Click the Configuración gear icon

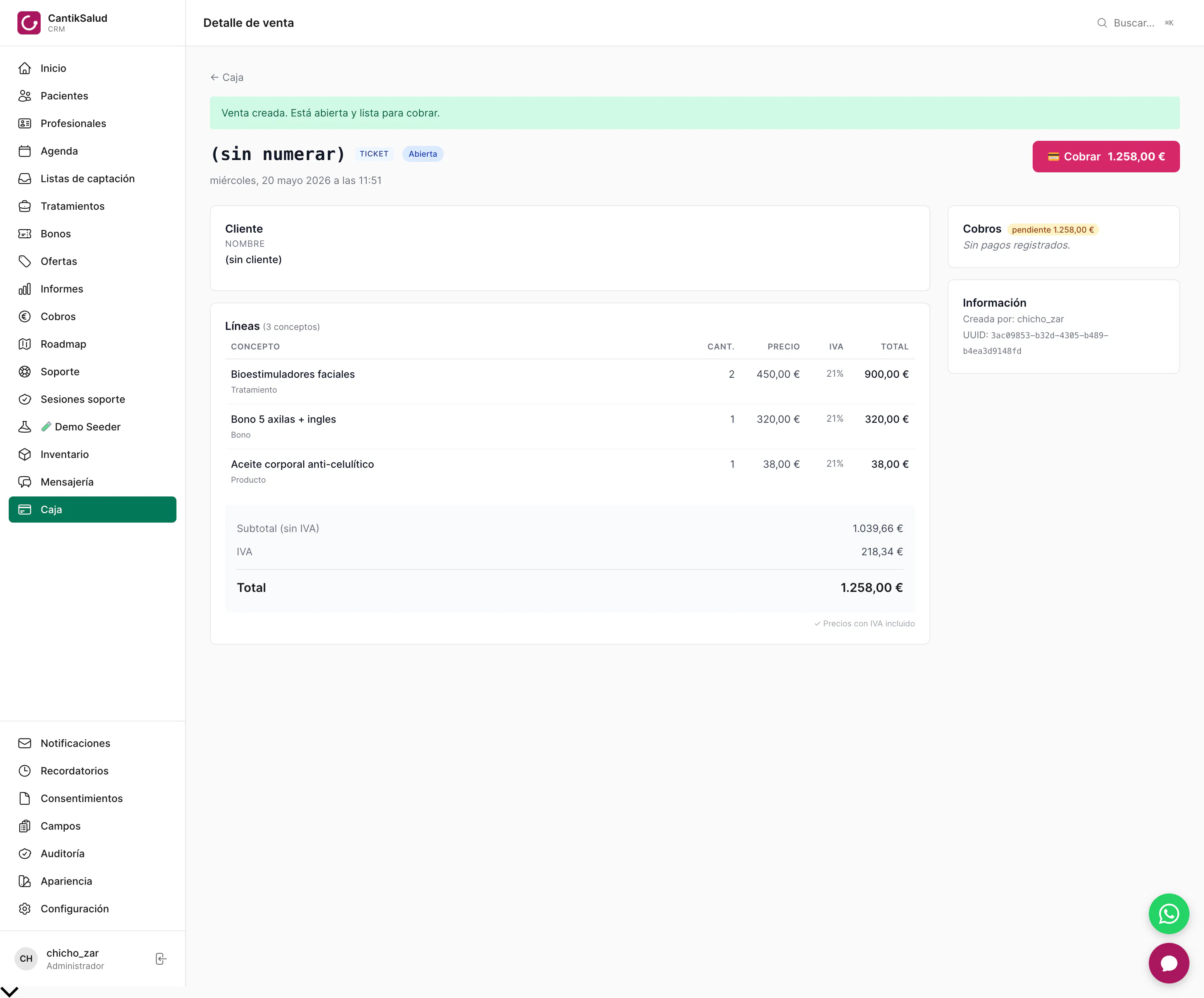pyautogui.click(x=25, y=909)
